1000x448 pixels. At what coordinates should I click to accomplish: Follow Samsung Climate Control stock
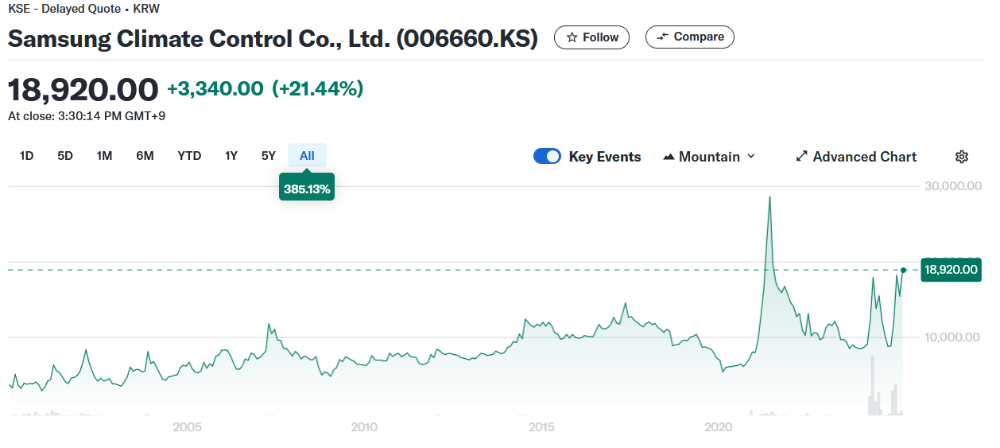coord(592,37)
